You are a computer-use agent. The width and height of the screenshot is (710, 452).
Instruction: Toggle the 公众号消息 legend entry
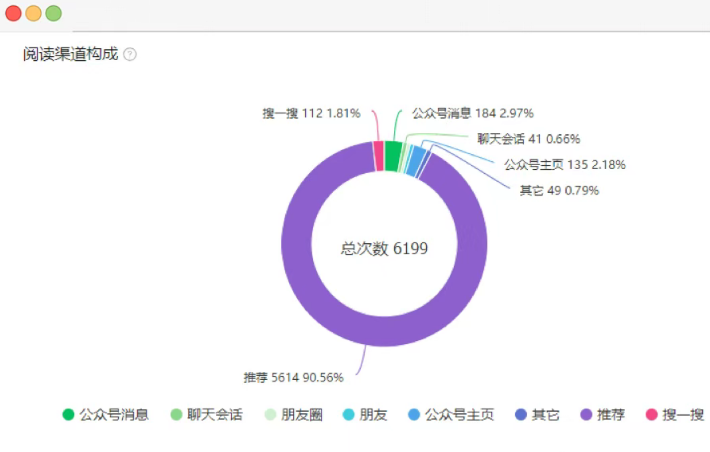[x=106, y=414]
